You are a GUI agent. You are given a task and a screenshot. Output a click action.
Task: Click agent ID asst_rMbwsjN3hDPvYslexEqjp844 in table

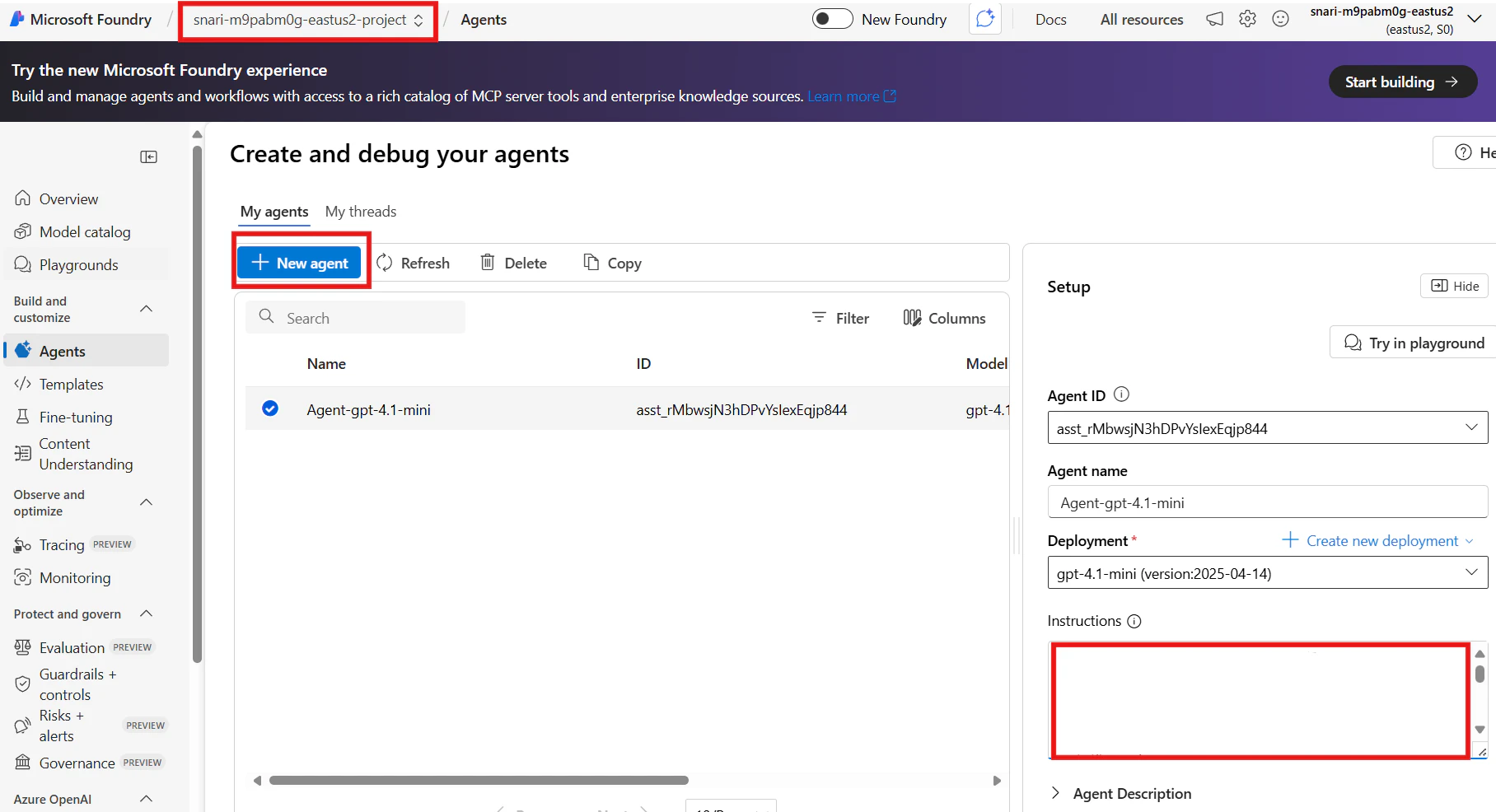pyautogui.click(x=741, y=410)
